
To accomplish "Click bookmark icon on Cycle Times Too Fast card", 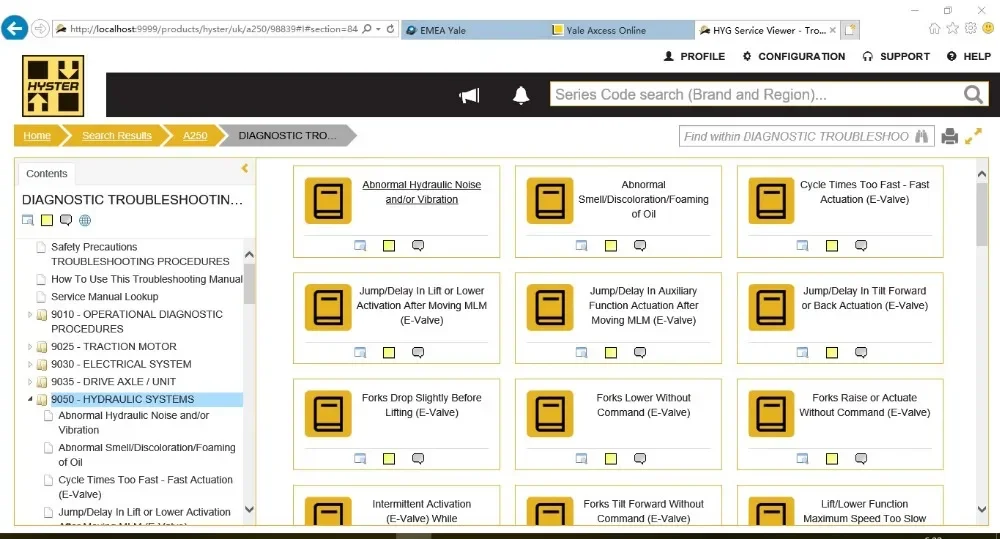I will point(802,246).
